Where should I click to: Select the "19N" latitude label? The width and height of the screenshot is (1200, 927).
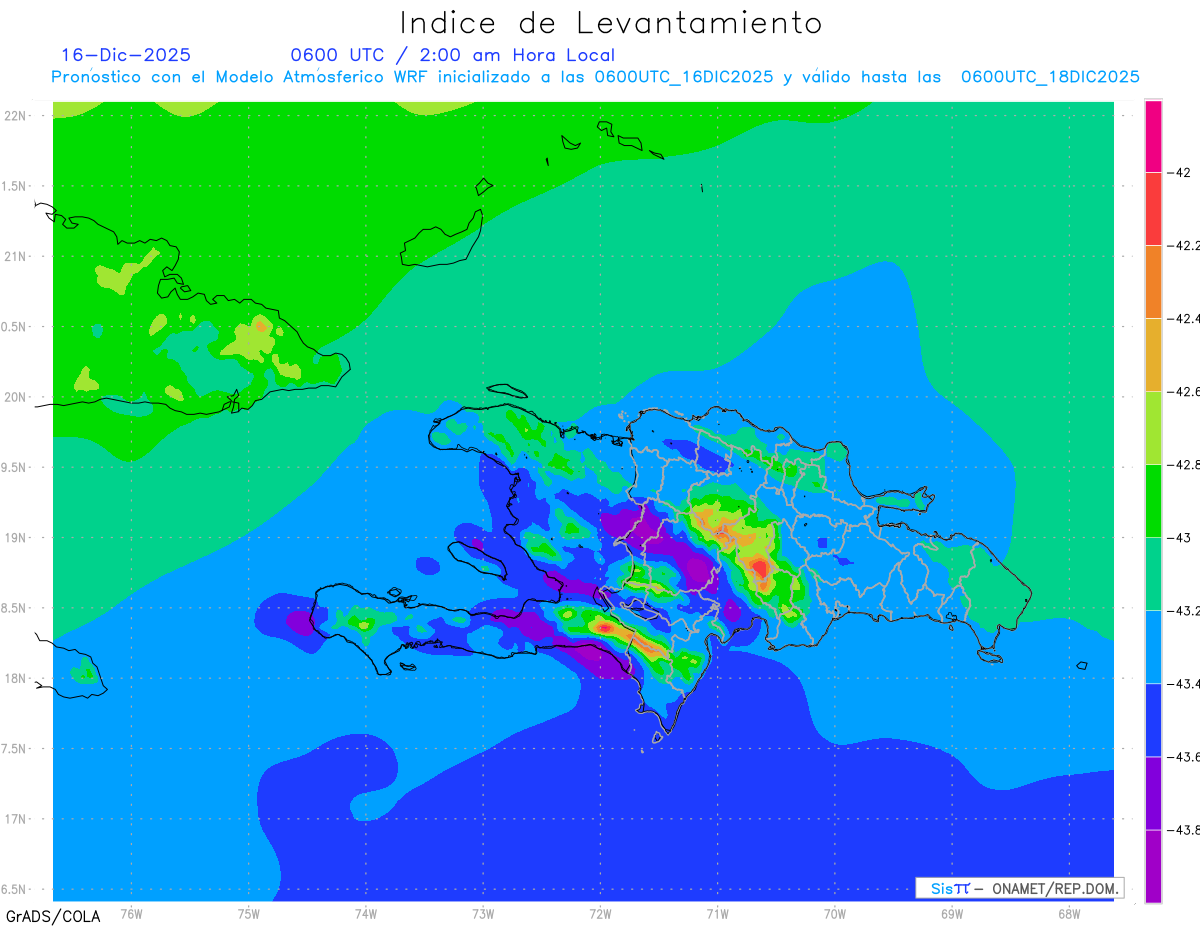point(15,537)
